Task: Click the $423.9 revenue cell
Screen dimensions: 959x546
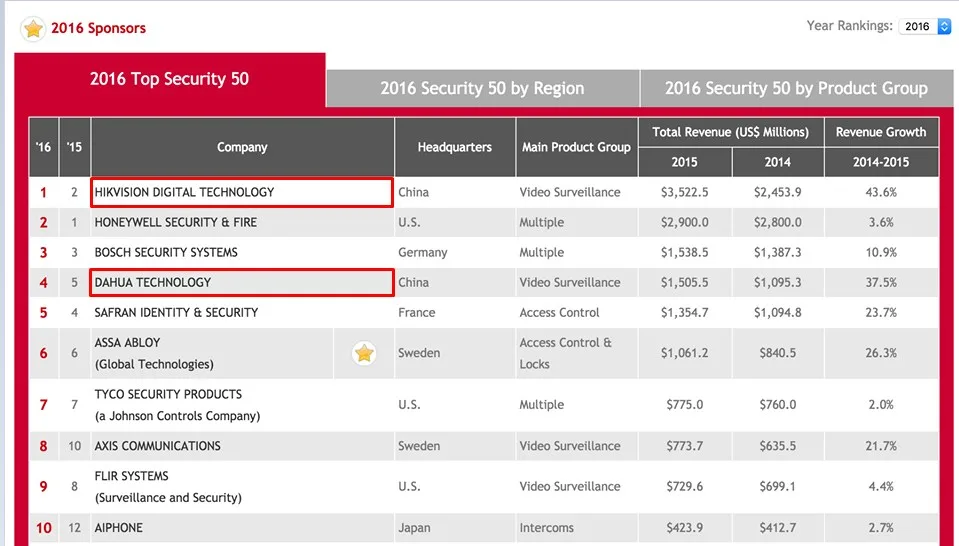Action: 684,528
